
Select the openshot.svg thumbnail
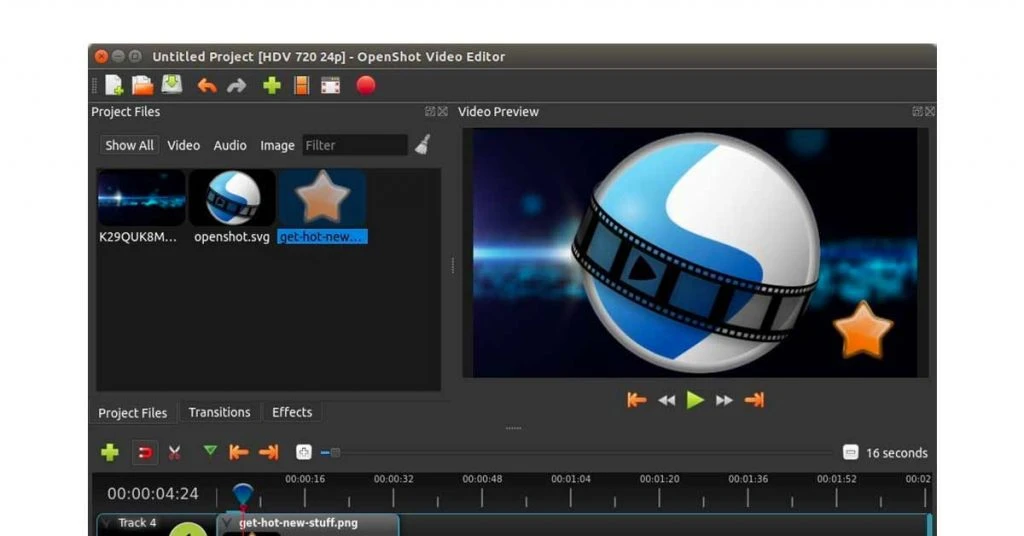[x=232, y=198]
